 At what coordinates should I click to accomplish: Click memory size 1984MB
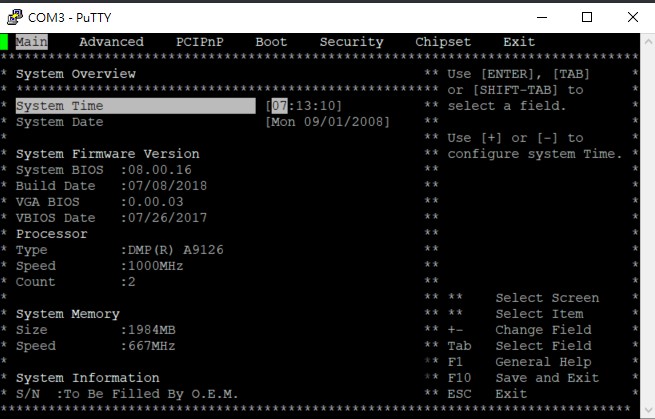coord(152,330)
